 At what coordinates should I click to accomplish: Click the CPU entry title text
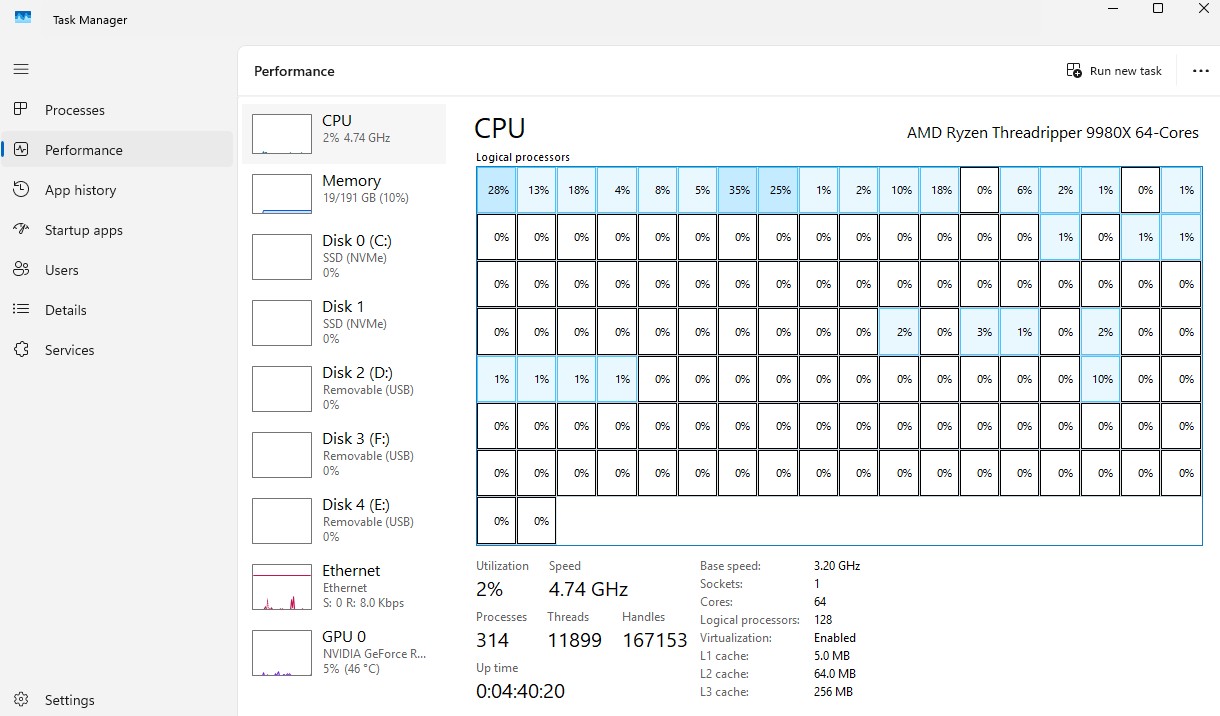tap(337, 121)
